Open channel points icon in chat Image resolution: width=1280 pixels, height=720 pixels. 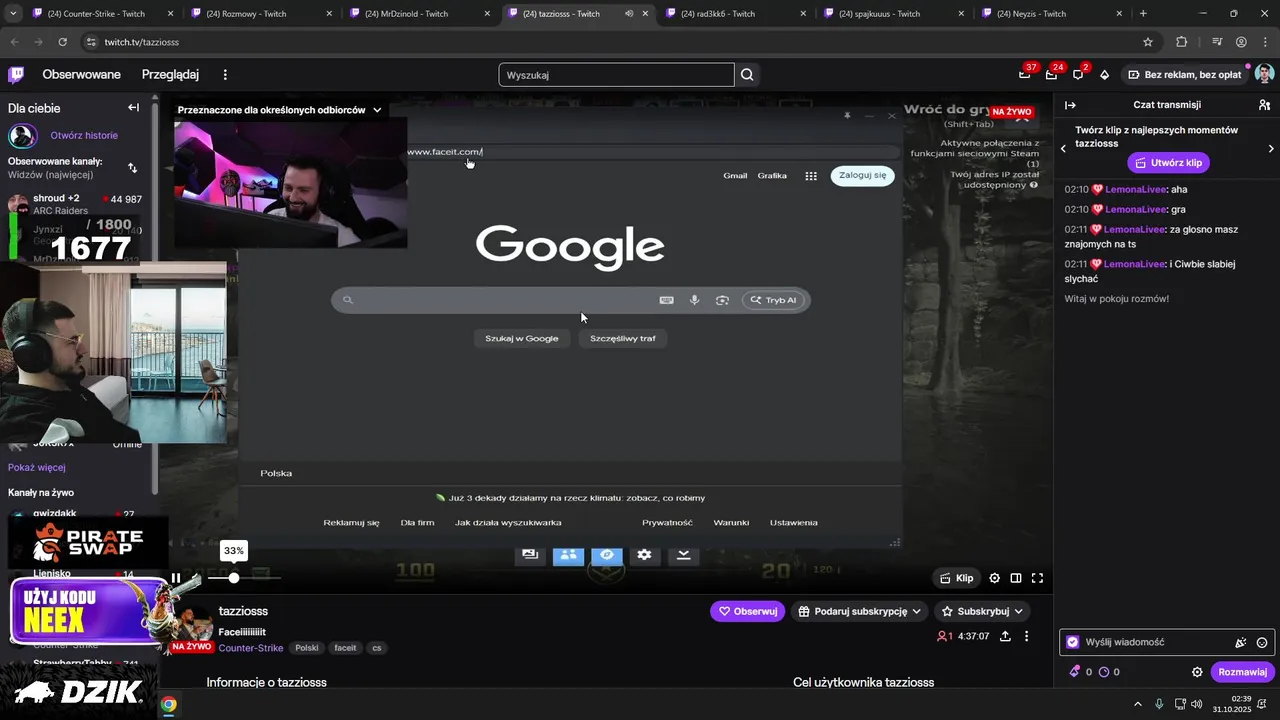1104,672
